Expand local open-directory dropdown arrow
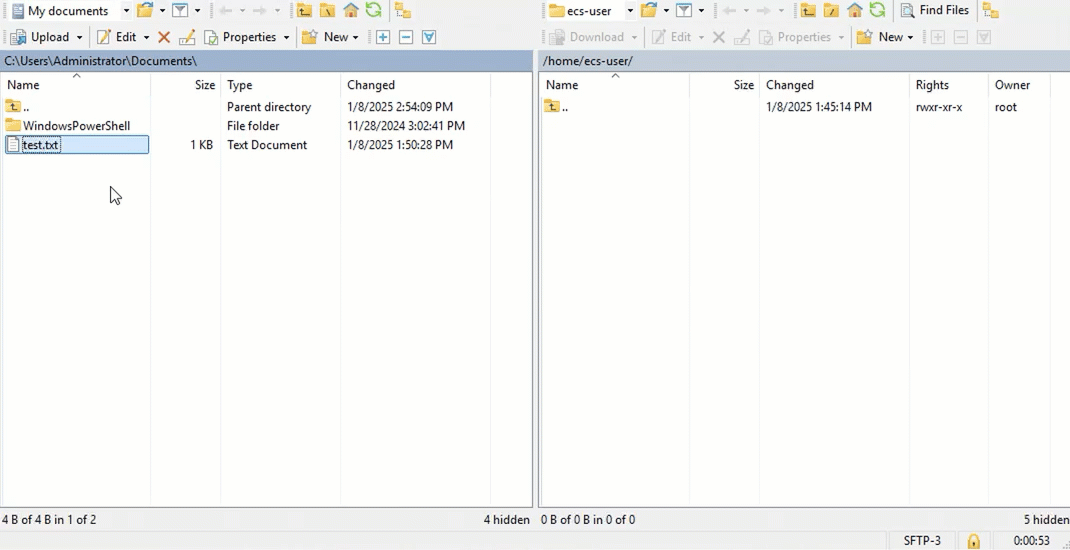This screenshot has height=550, width=1070. click(162, 10)
